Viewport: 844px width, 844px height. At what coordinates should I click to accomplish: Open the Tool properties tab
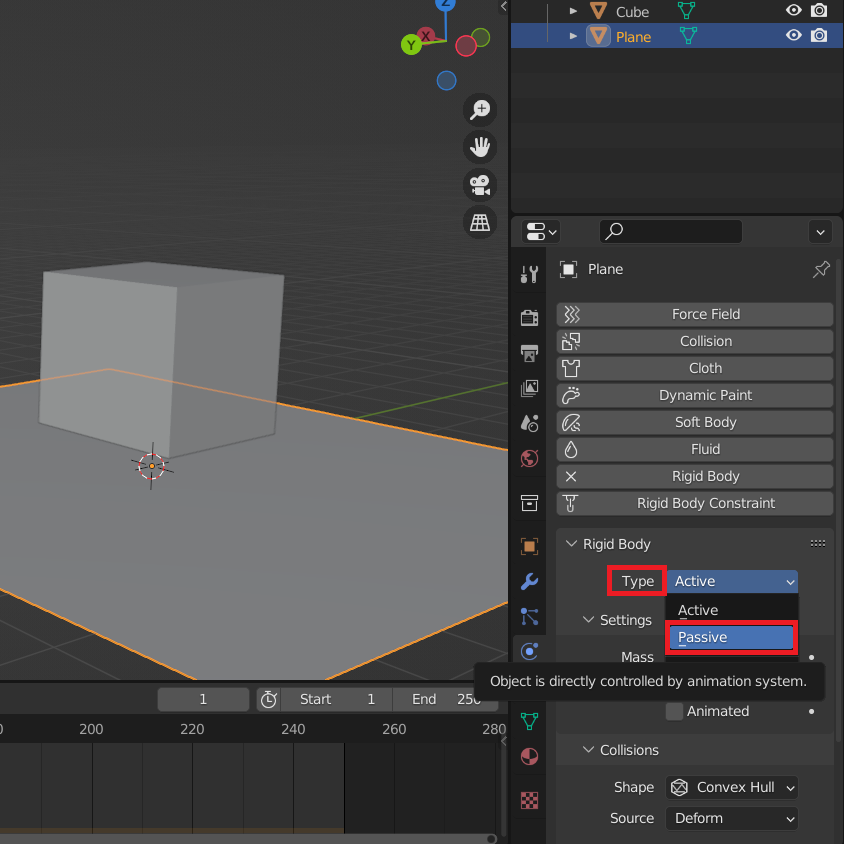(x=530, y=275)
